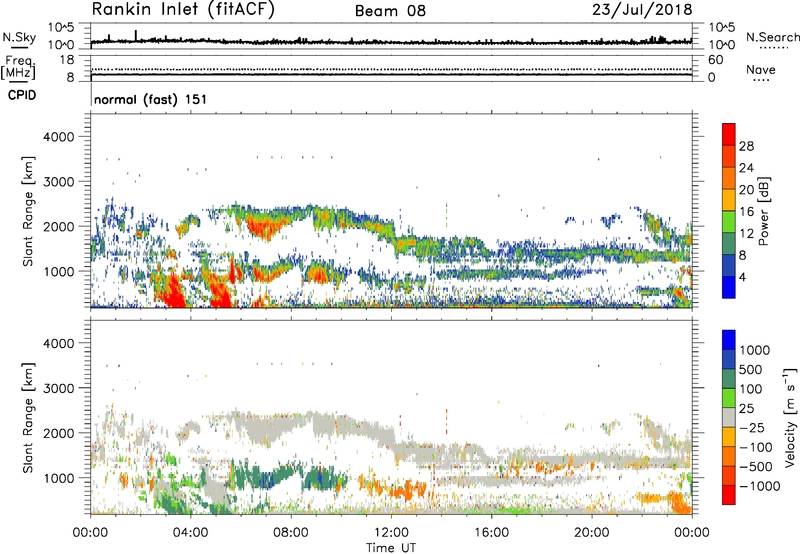The image size is (800, 554).
Task: Click the 'N.Sky' legend label
Action: [19, 38]
